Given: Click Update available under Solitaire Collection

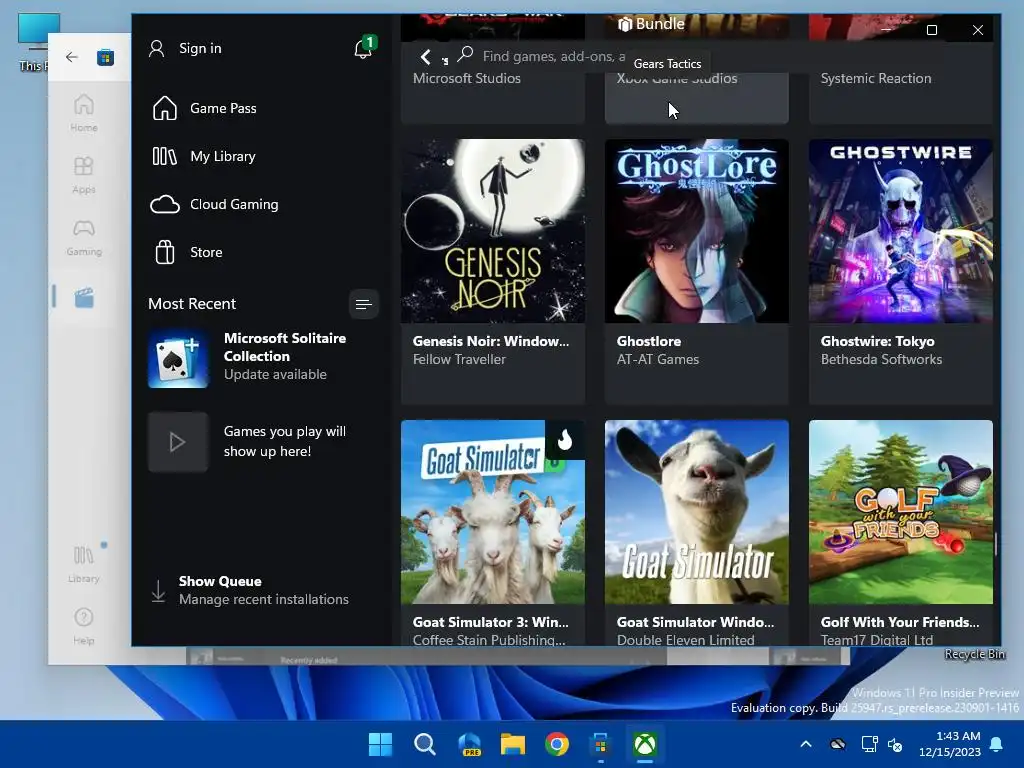Looking at the screenshot, I should (275, 375).
